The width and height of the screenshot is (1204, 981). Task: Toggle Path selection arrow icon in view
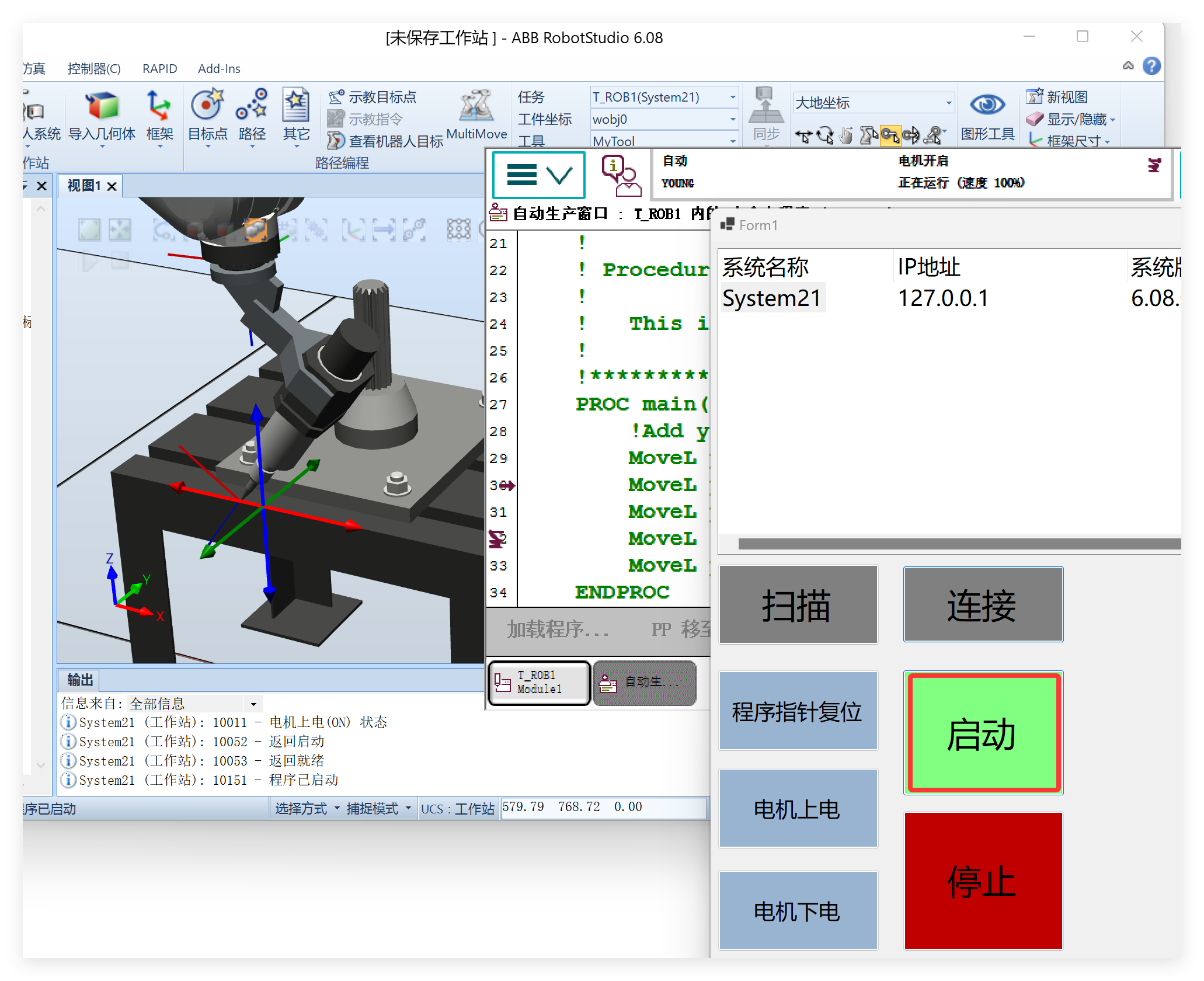coord(383,229)
